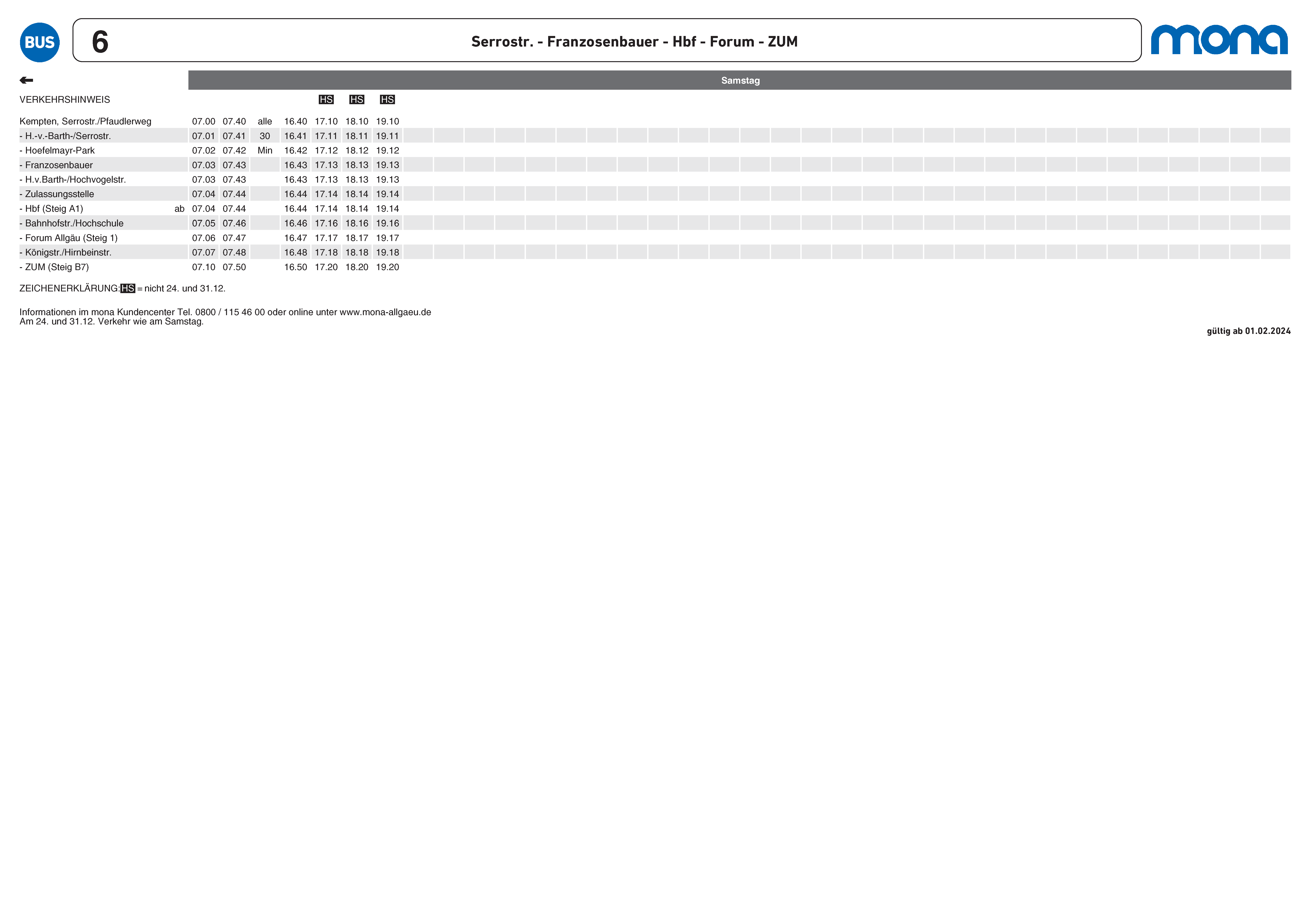1309x924 pixels.
Task: Click time 17.10 in Serrostr./Pfaudlerweg row
Action: [326, 121]
